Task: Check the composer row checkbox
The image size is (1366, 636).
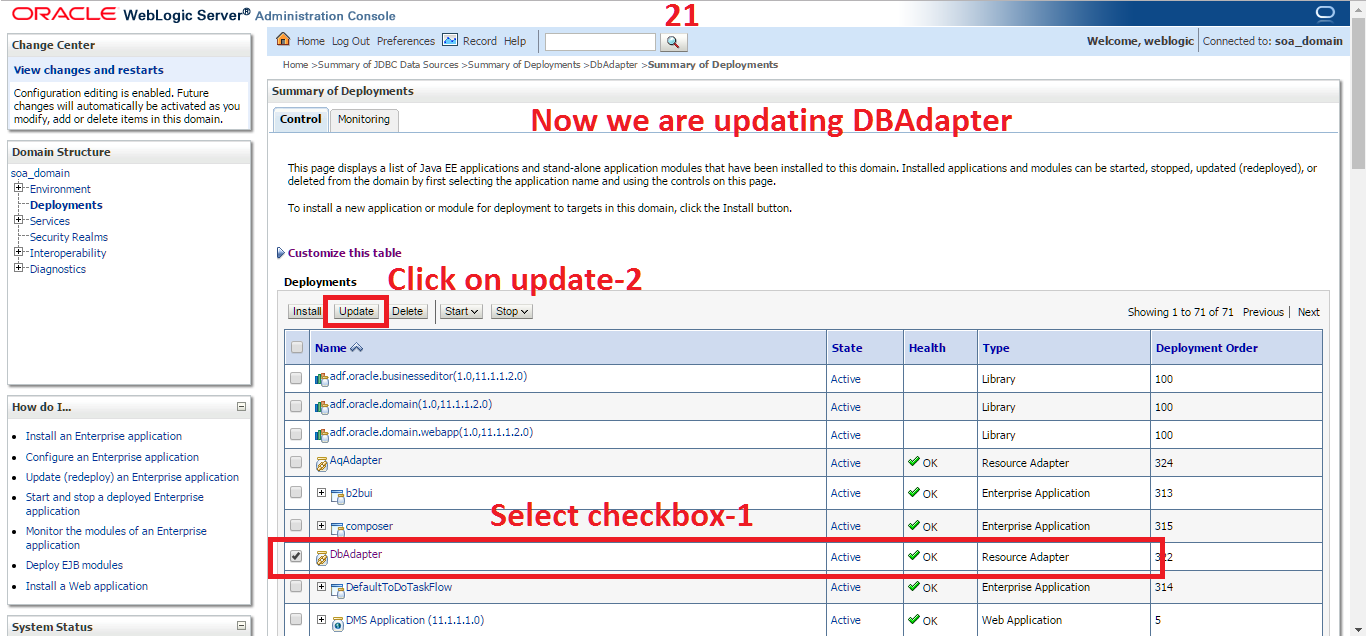Action: pyautogui.click(x=296, y=525)
